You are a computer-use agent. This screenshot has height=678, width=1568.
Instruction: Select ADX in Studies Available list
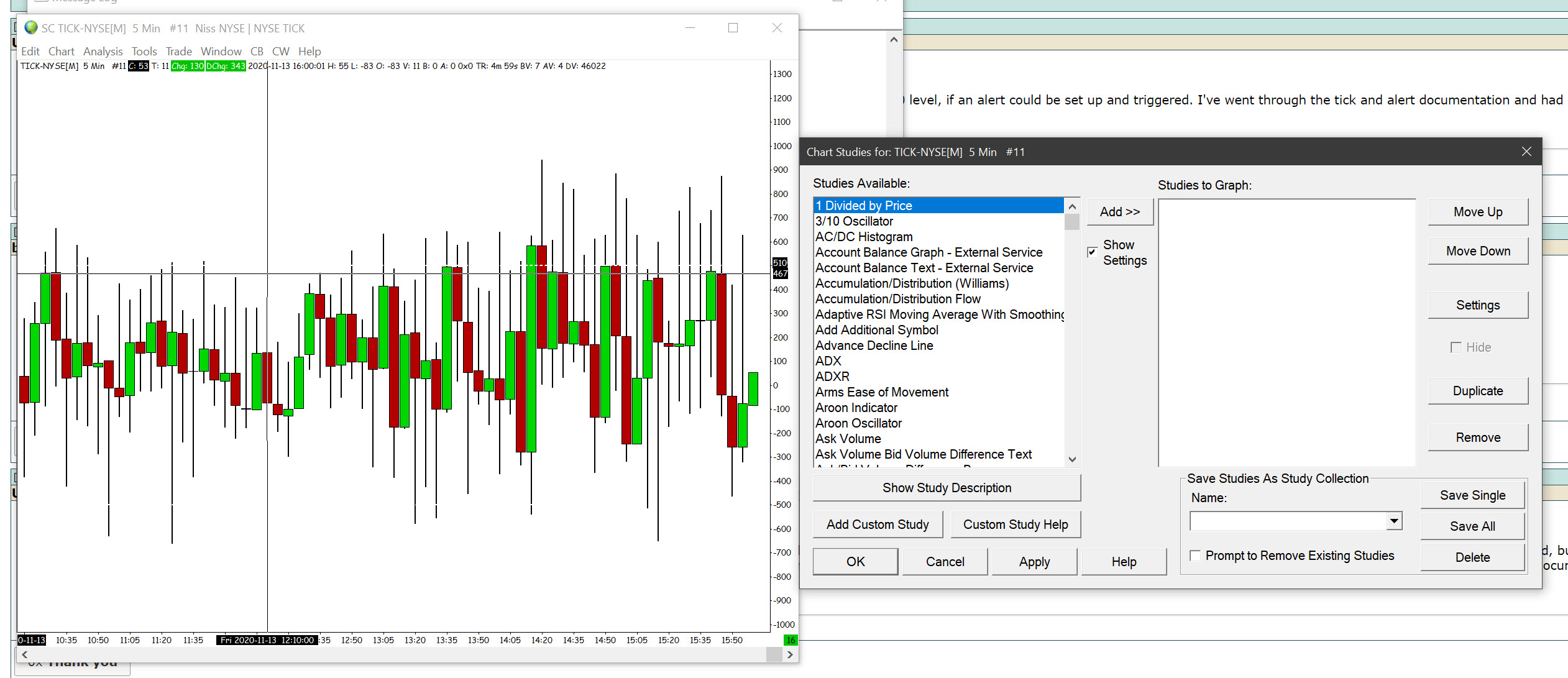(828, 361)
